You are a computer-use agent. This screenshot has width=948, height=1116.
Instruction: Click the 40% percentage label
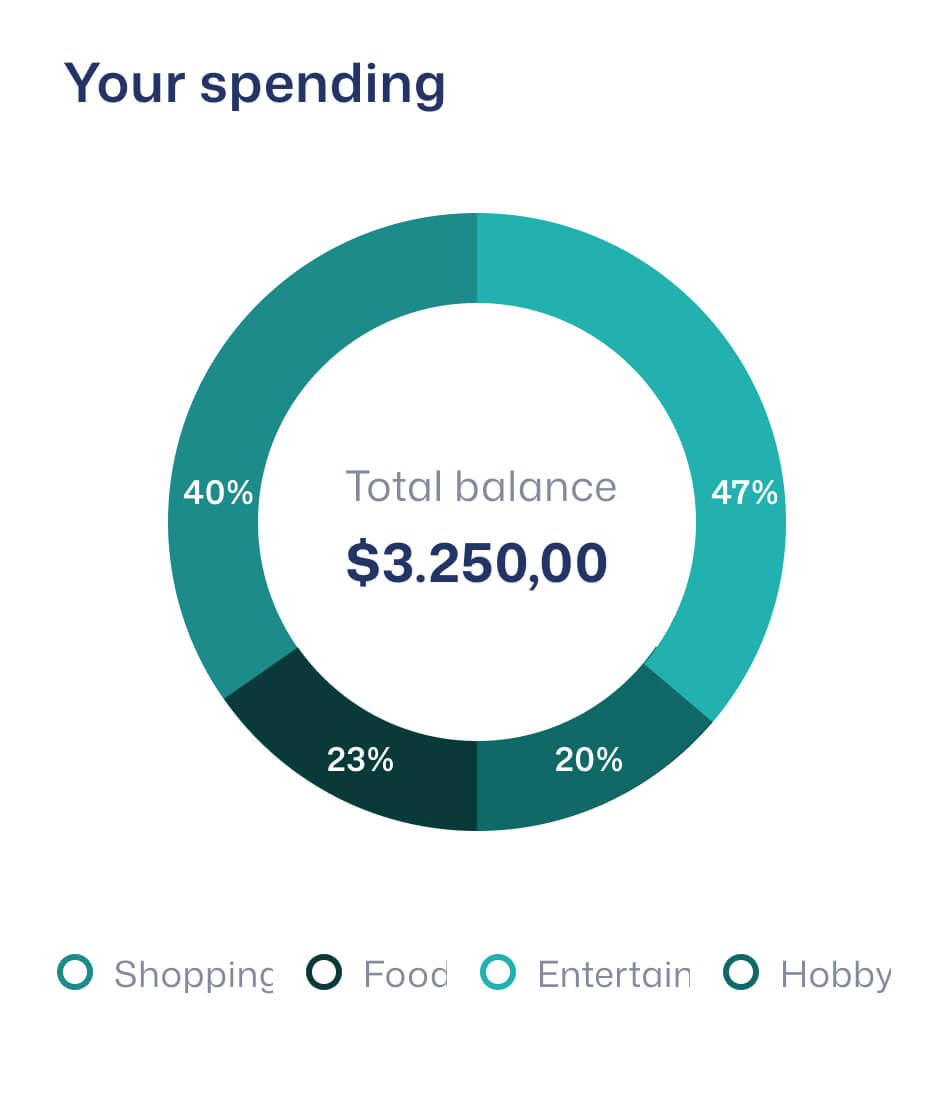tap(218, 492)
